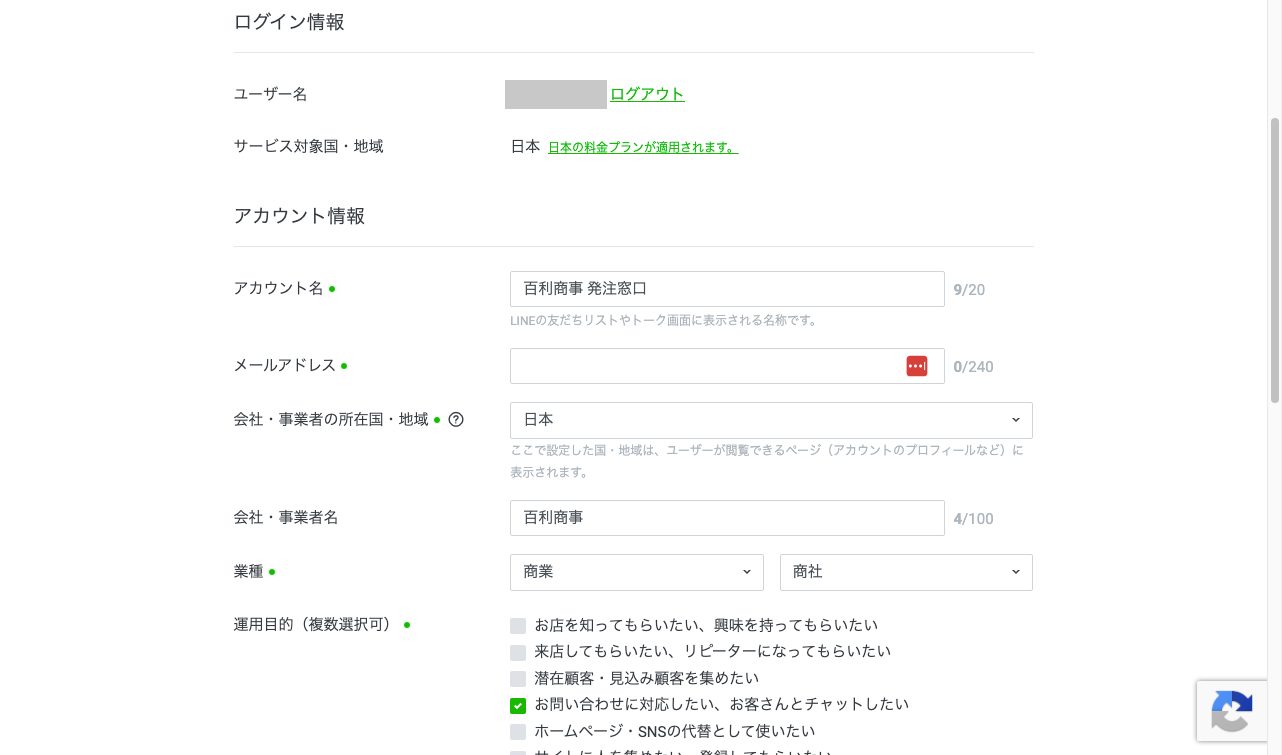Viewport: 1282px width, 755px height.
Task: Click the help question mark icon beside 所在国・地域
Action: point(456,420)
